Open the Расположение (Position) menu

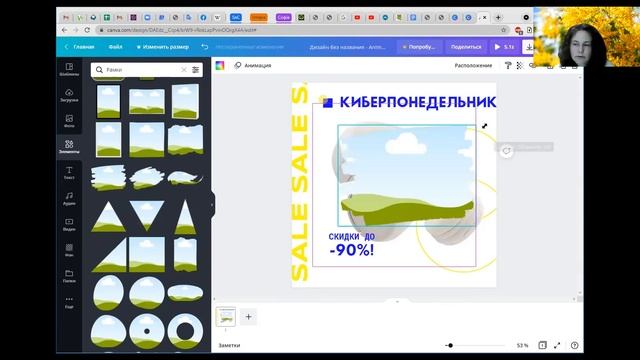point(473,65)
